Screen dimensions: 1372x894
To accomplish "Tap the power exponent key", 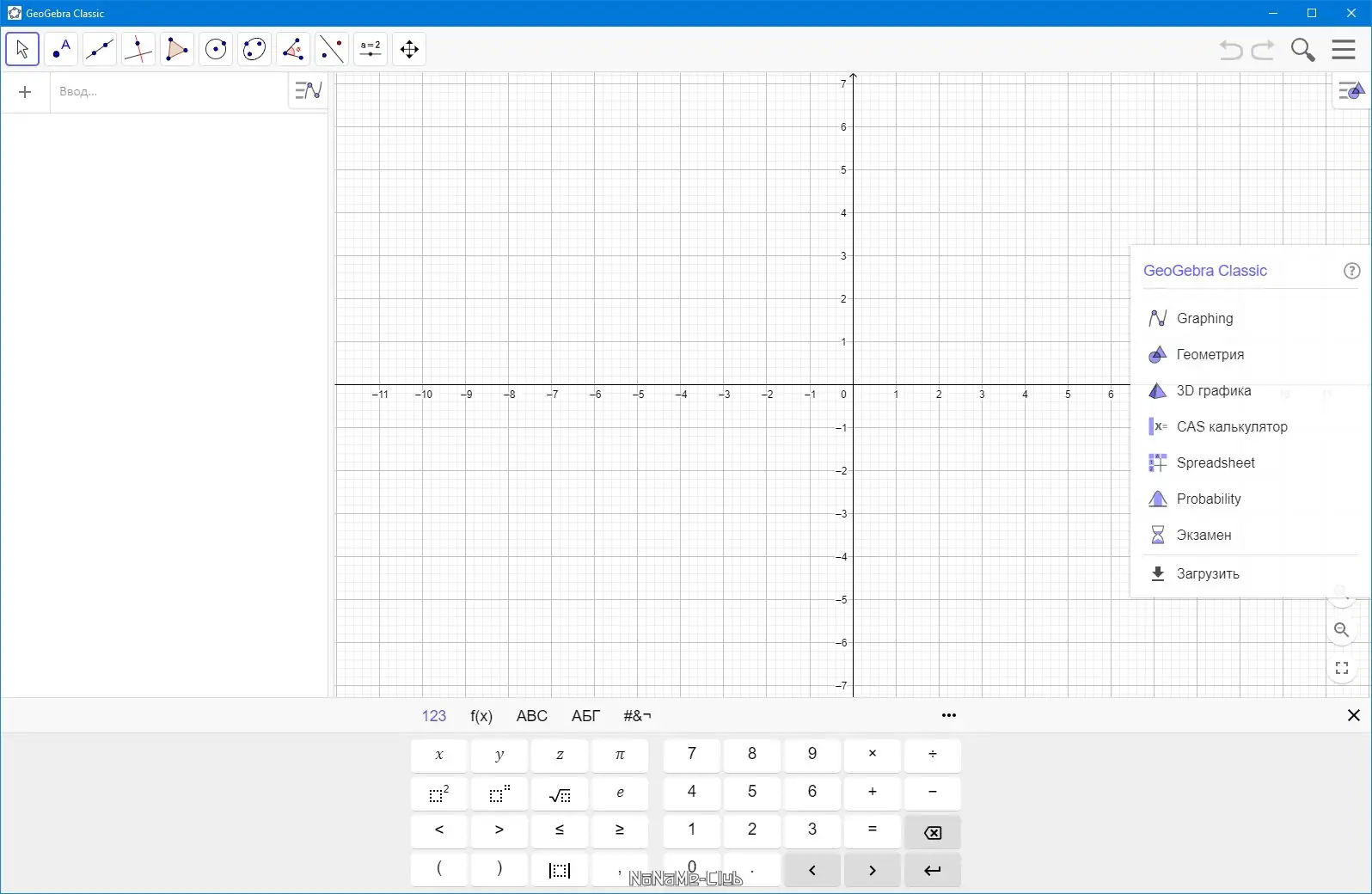I will [499, 793].
